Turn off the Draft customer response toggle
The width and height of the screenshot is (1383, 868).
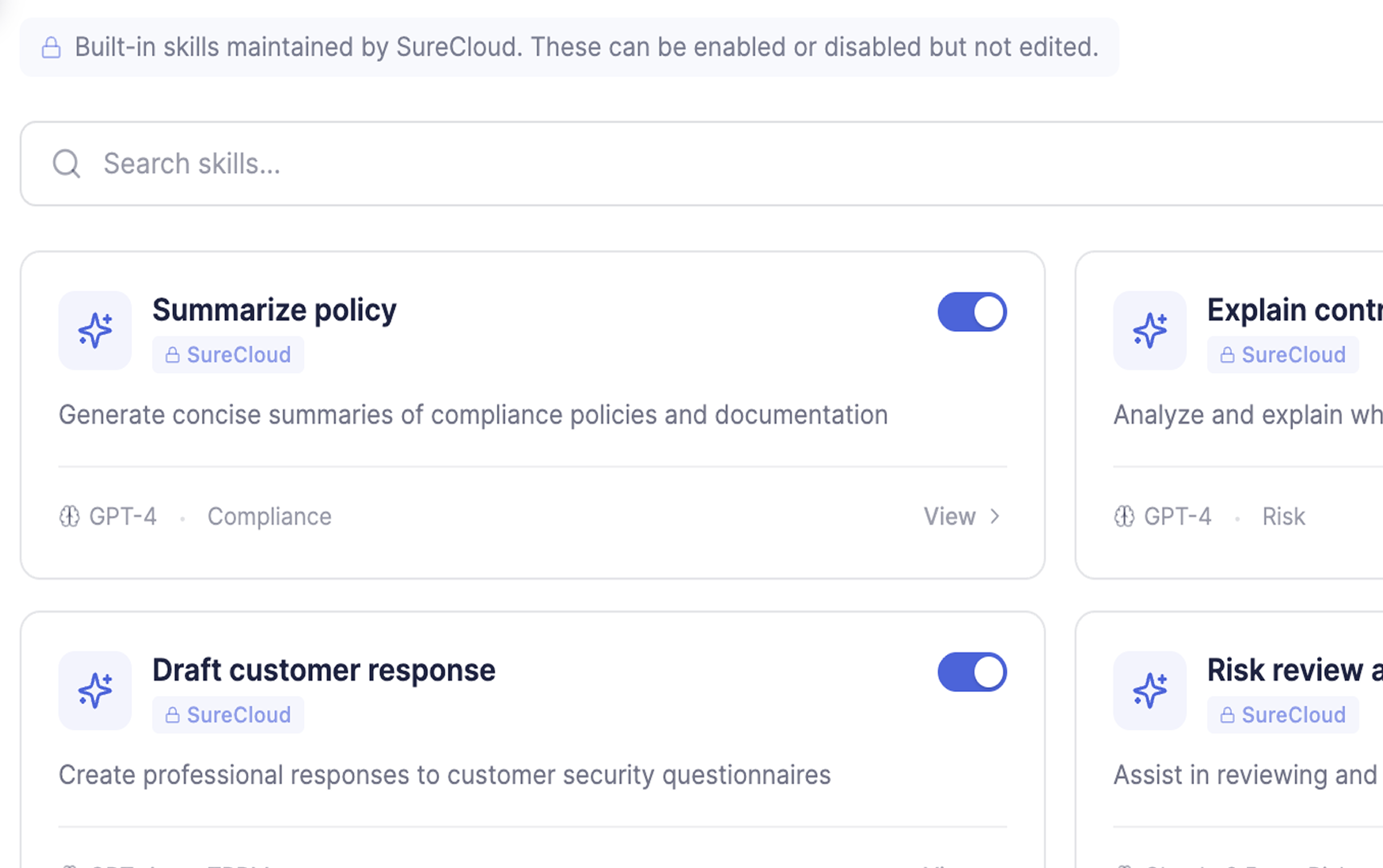coord(972,672)
